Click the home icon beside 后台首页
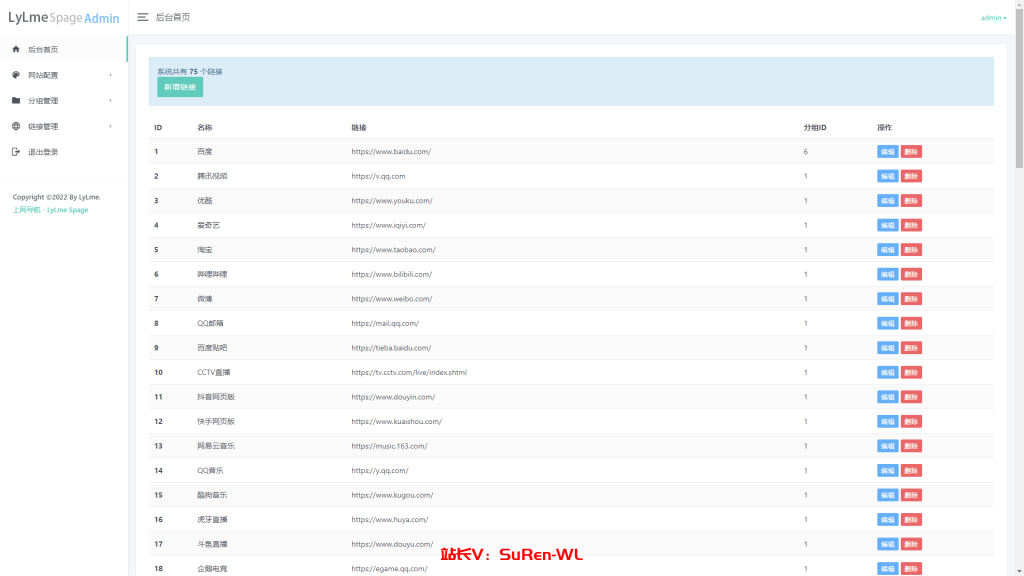The width and height of the screenshot is (1024, 576). [x=16, y=49]
